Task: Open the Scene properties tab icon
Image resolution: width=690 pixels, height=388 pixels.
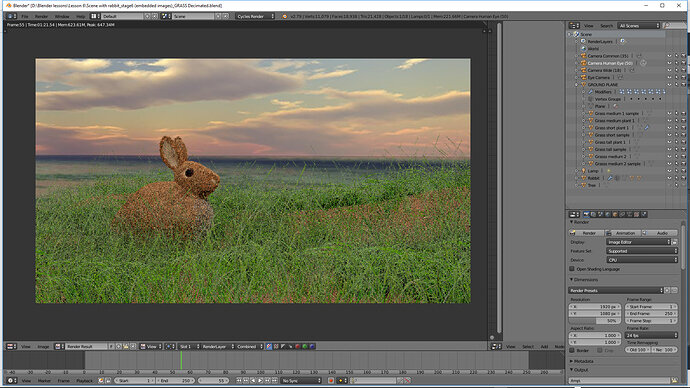Action: tap(601, 214)
